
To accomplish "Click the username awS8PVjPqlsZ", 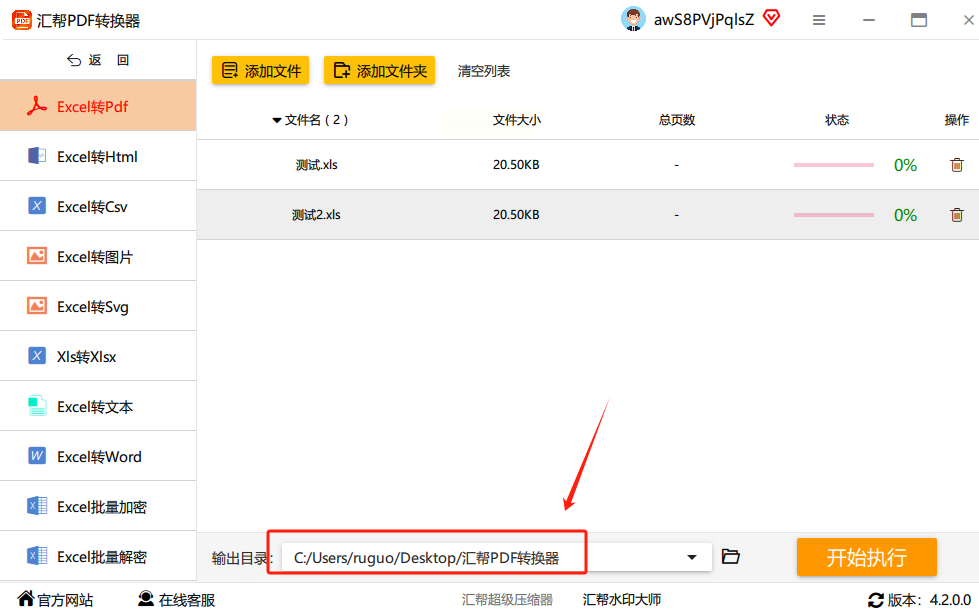I will pyautogui.click(x=704, y=20).
